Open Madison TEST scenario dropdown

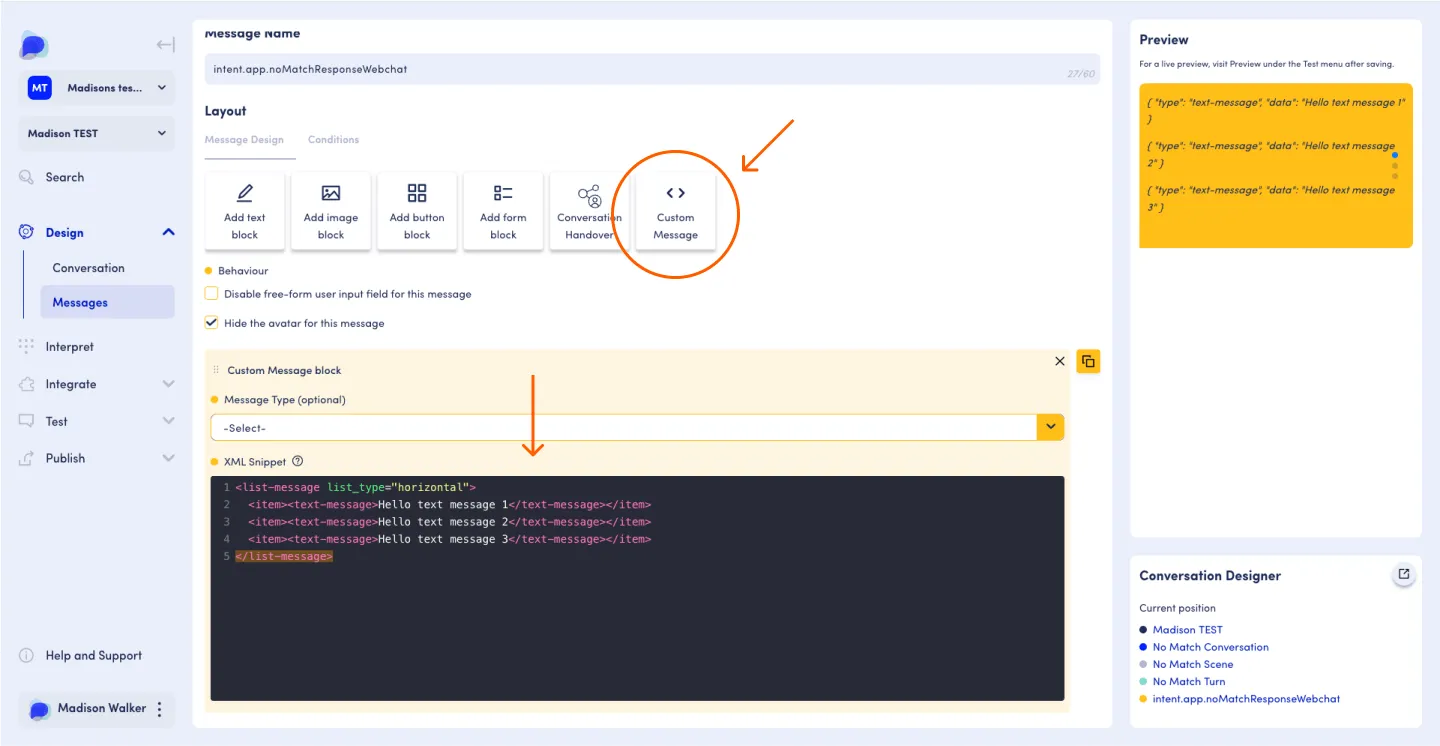tap(97, 133)
